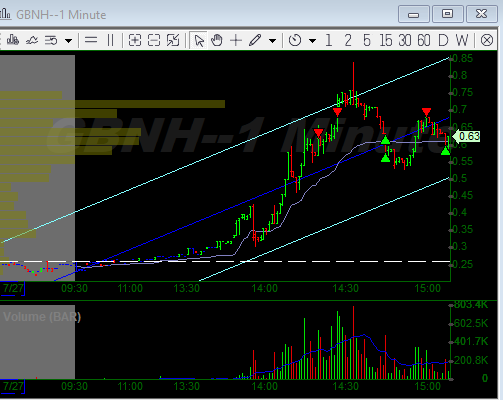Click the red sell marker near 15:00
503x400 pixels.
[426, 111]
